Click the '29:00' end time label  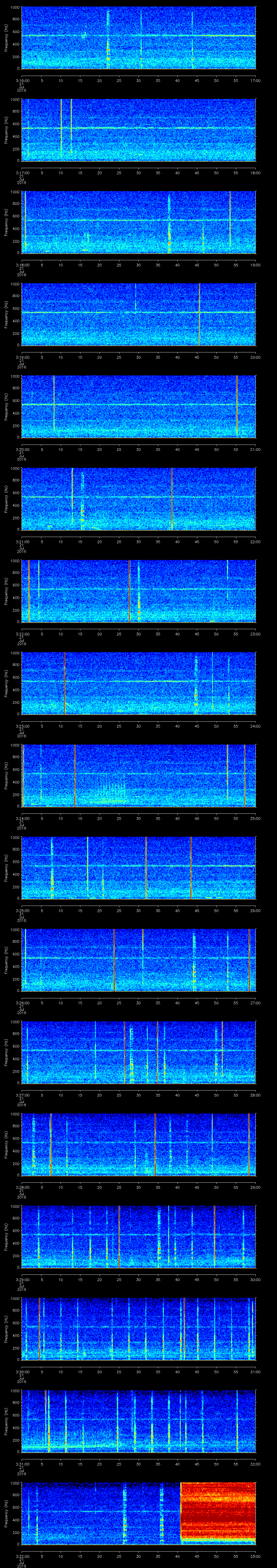256,1187
